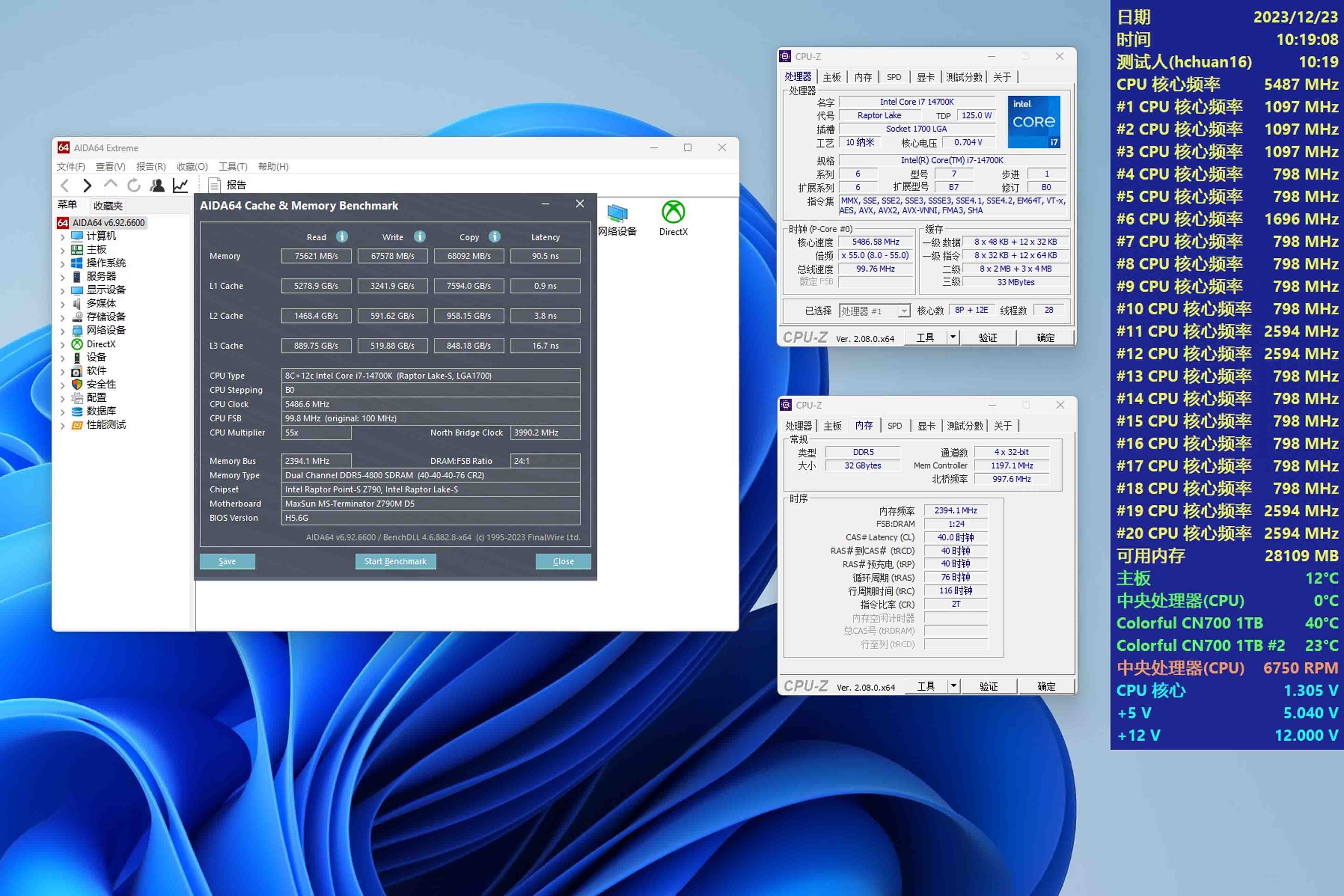Click Save in benchmark dialog

227,562
